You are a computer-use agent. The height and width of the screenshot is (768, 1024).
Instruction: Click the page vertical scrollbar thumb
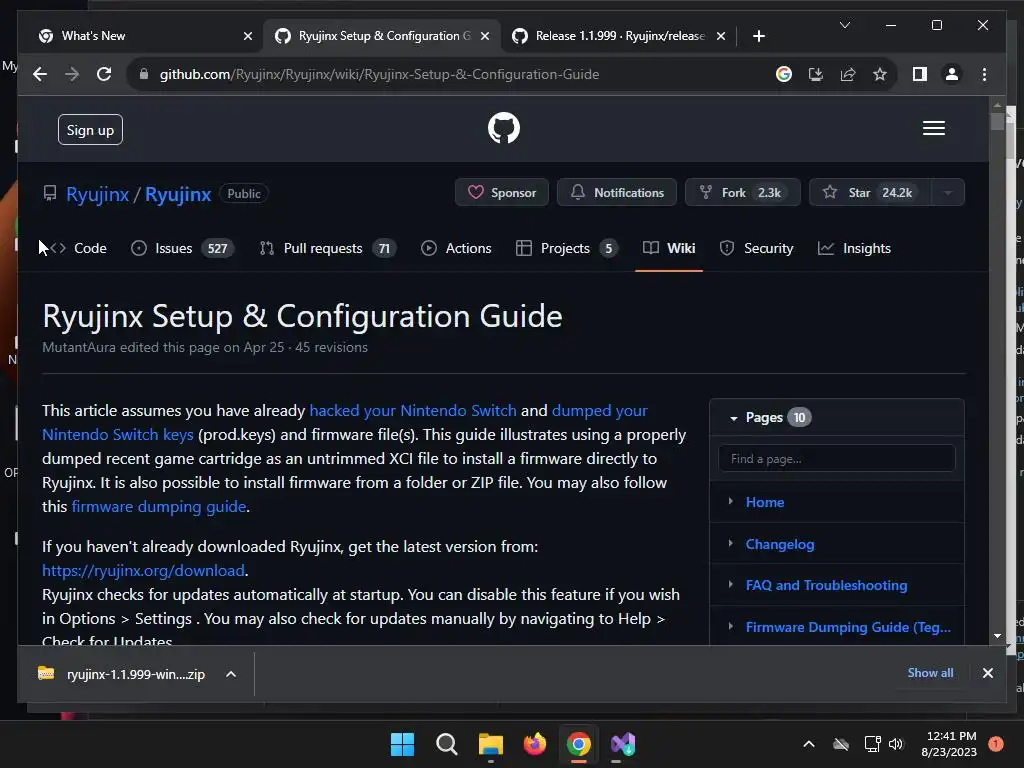click(997, 122)
